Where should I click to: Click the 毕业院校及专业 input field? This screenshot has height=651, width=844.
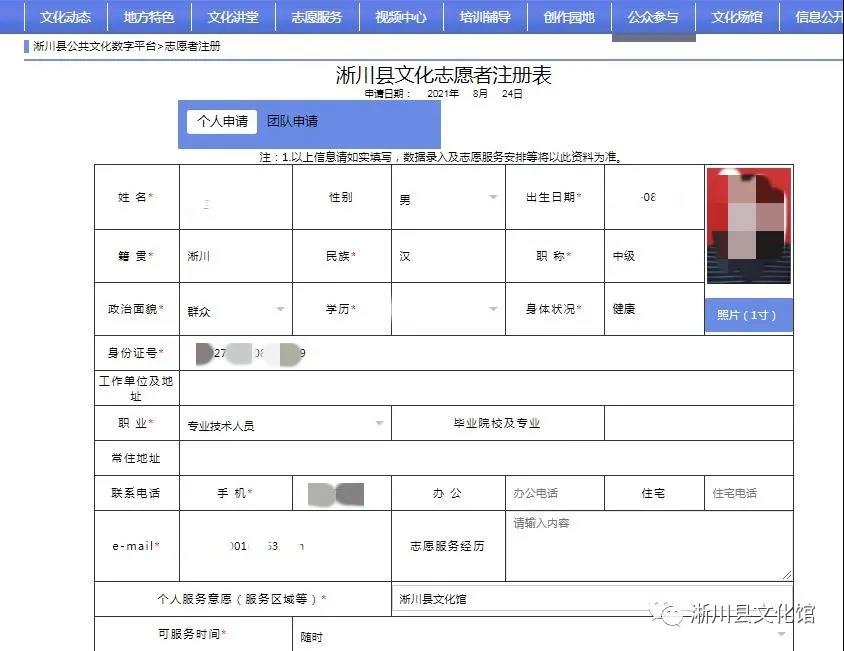click(699, 423)
